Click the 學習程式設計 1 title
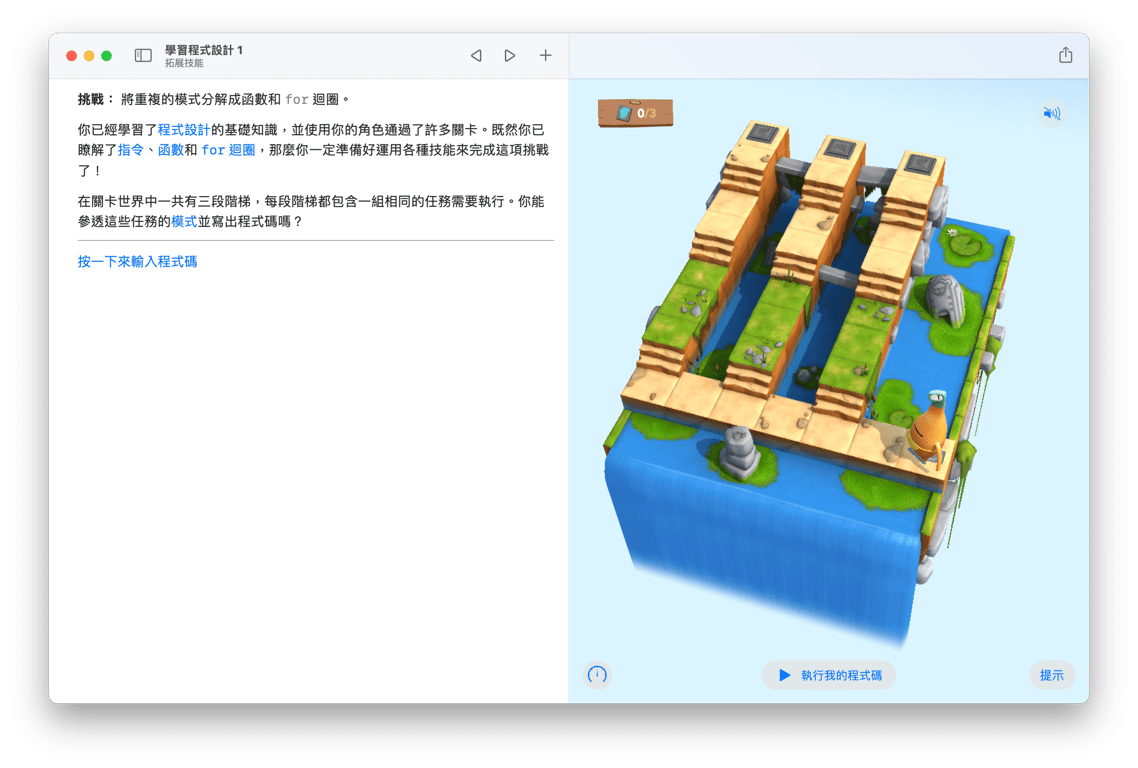 (203, 50)
